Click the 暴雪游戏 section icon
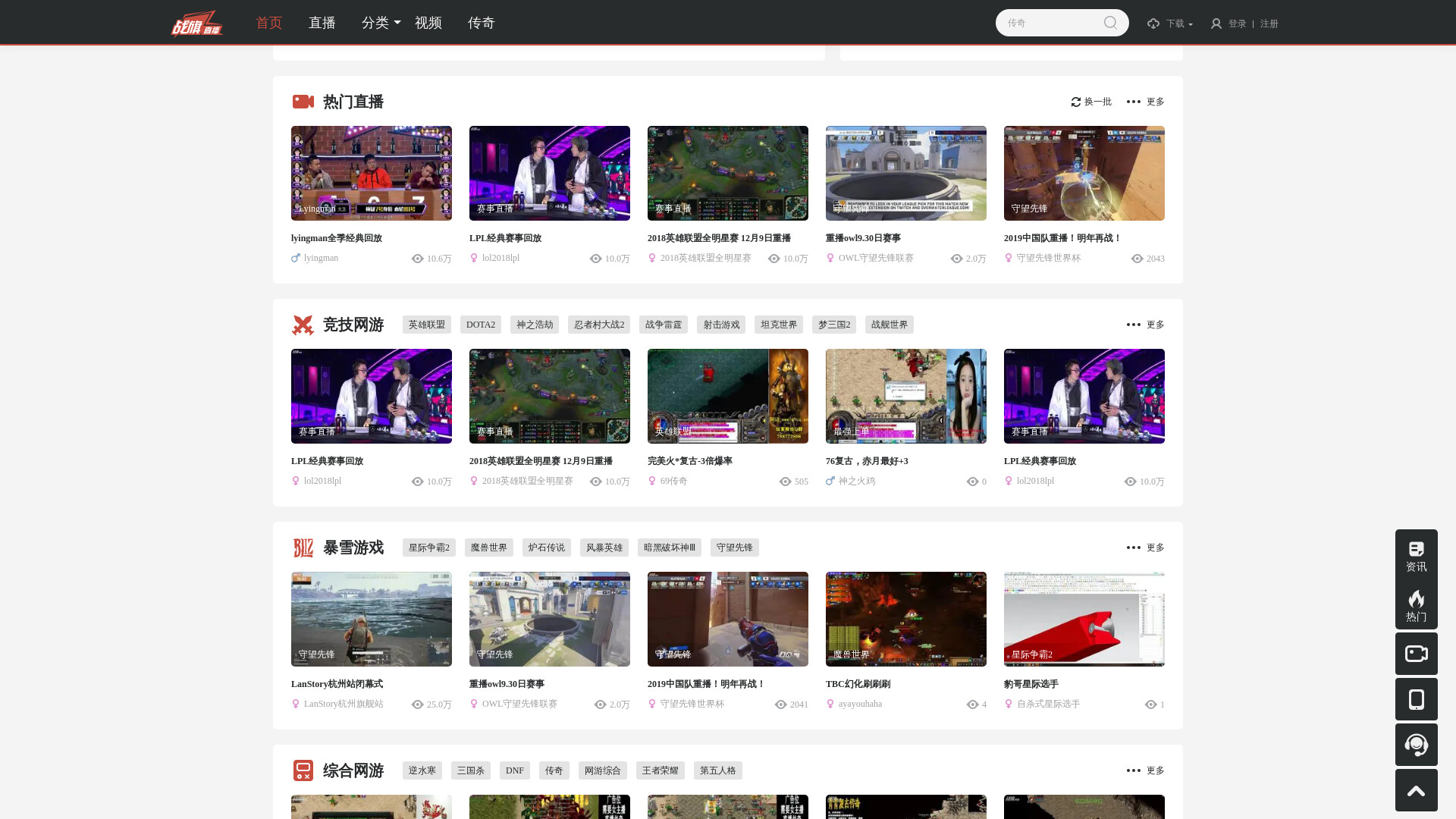 pyautogui.click(x=303, y=548)
